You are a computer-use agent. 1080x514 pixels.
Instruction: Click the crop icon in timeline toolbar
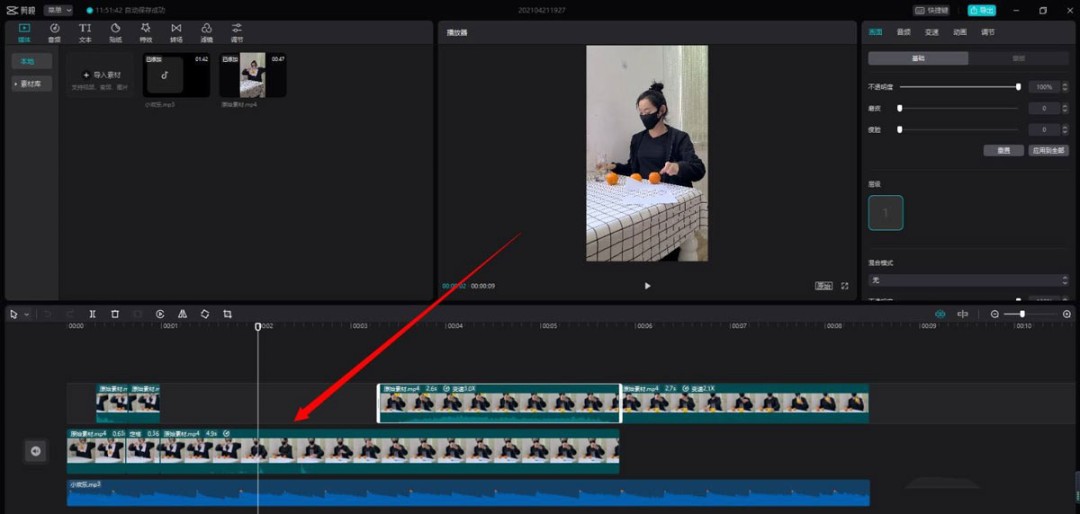[x=228, y=314]
